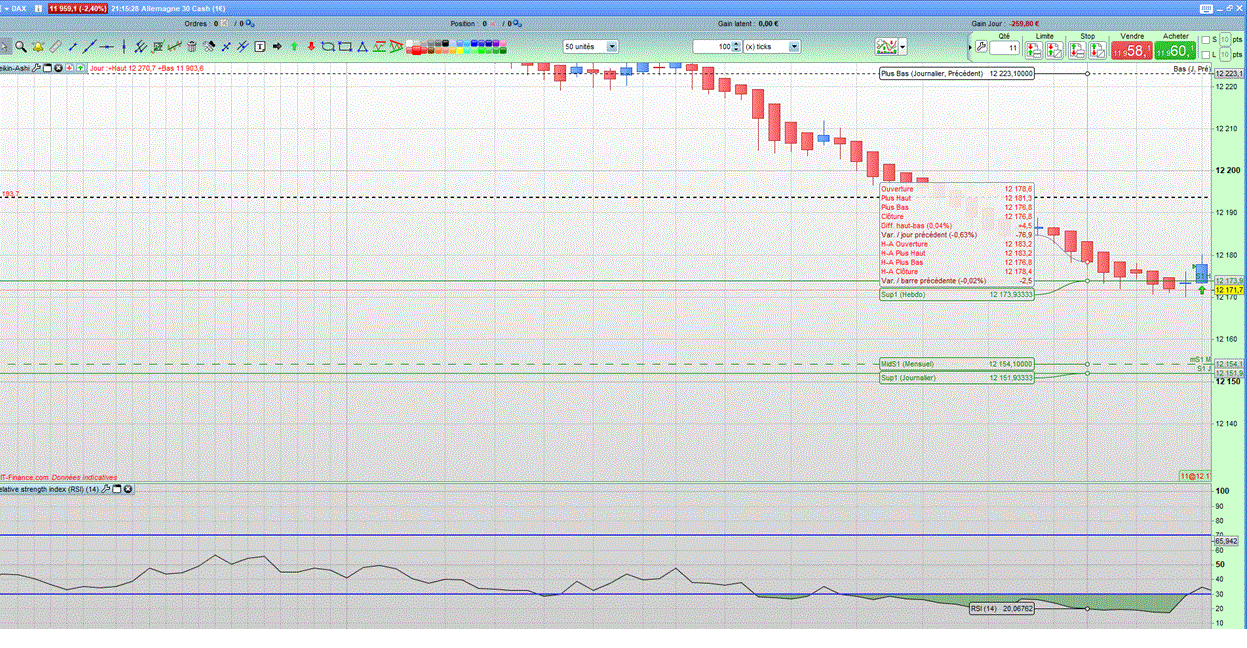1247x648 pixels.
Task: Select the vertical line drawing tool
Action: coord(124,46)
